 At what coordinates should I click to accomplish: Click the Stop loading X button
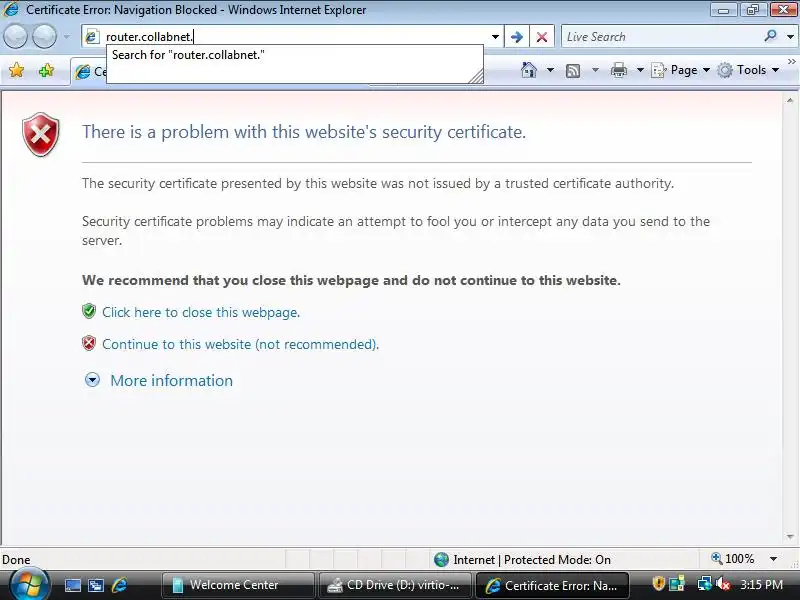[x=542, y=37]
